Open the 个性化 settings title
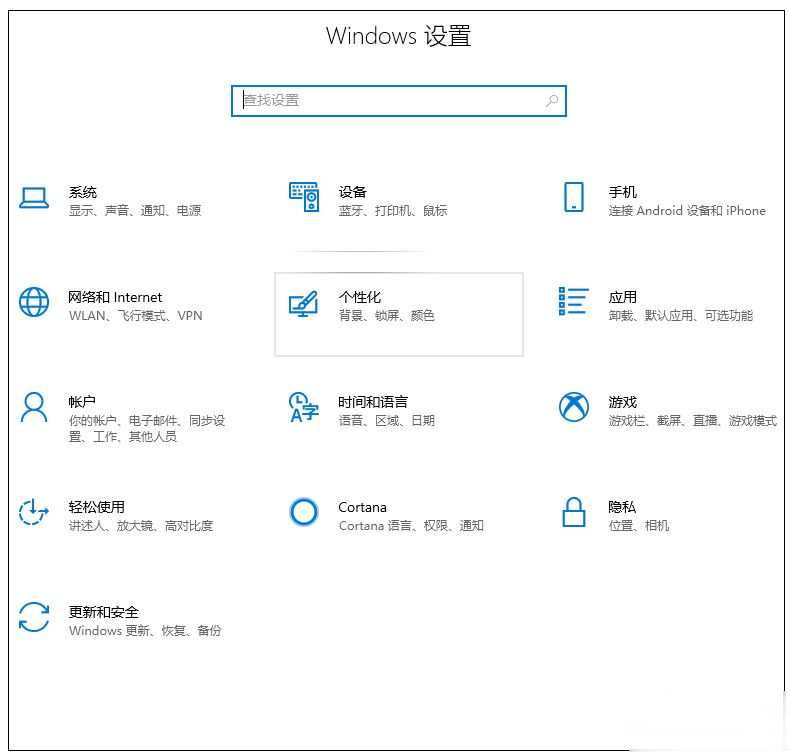The height and width of the screenshot is (755, 790). point(360,297)
